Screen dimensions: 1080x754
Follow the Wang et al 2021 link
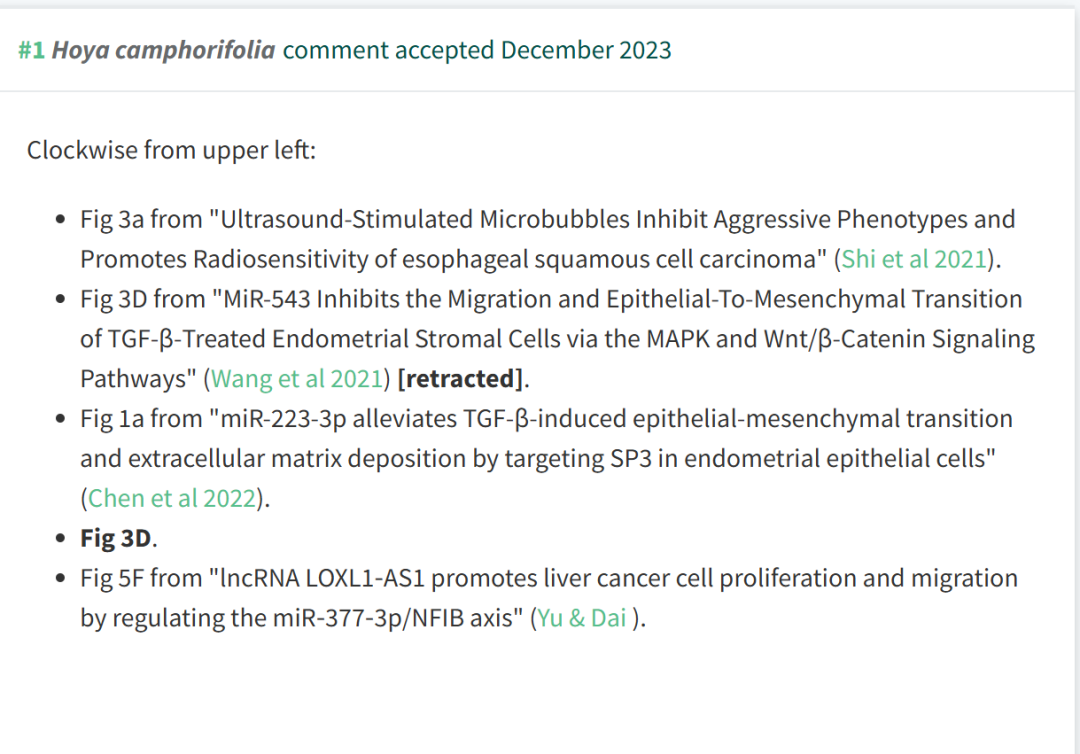pyautogui.click(x=296, y=379)
